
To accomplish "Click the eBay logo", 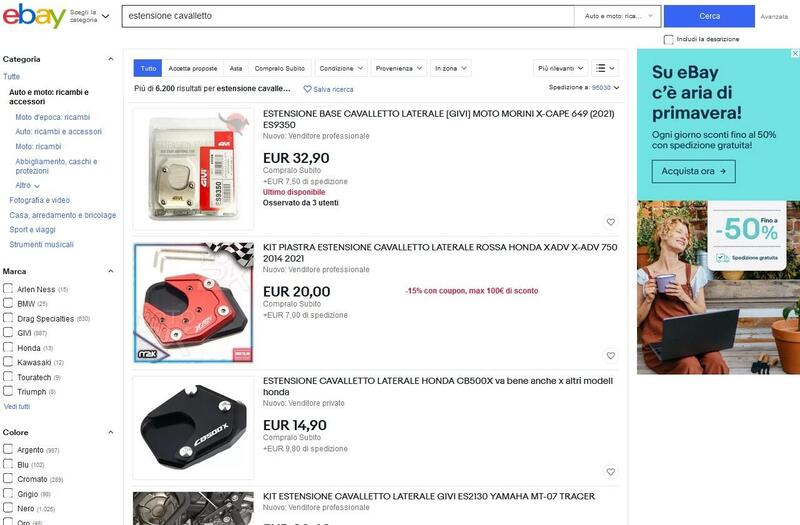I will click(34, 16).
